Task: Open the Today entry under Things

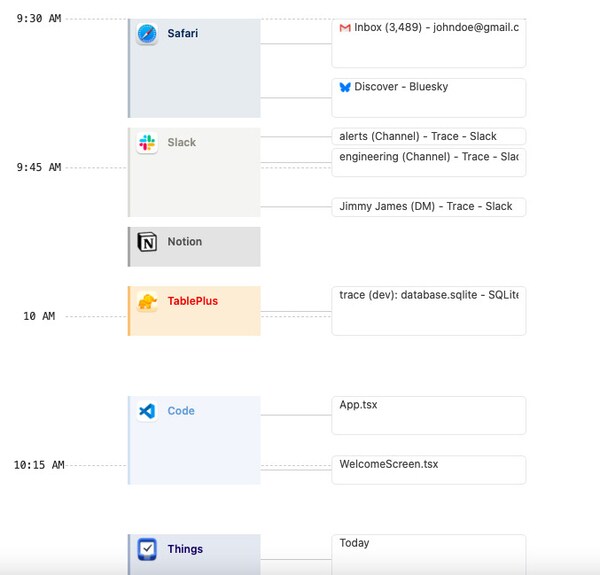Action: (x=428, y=553)
